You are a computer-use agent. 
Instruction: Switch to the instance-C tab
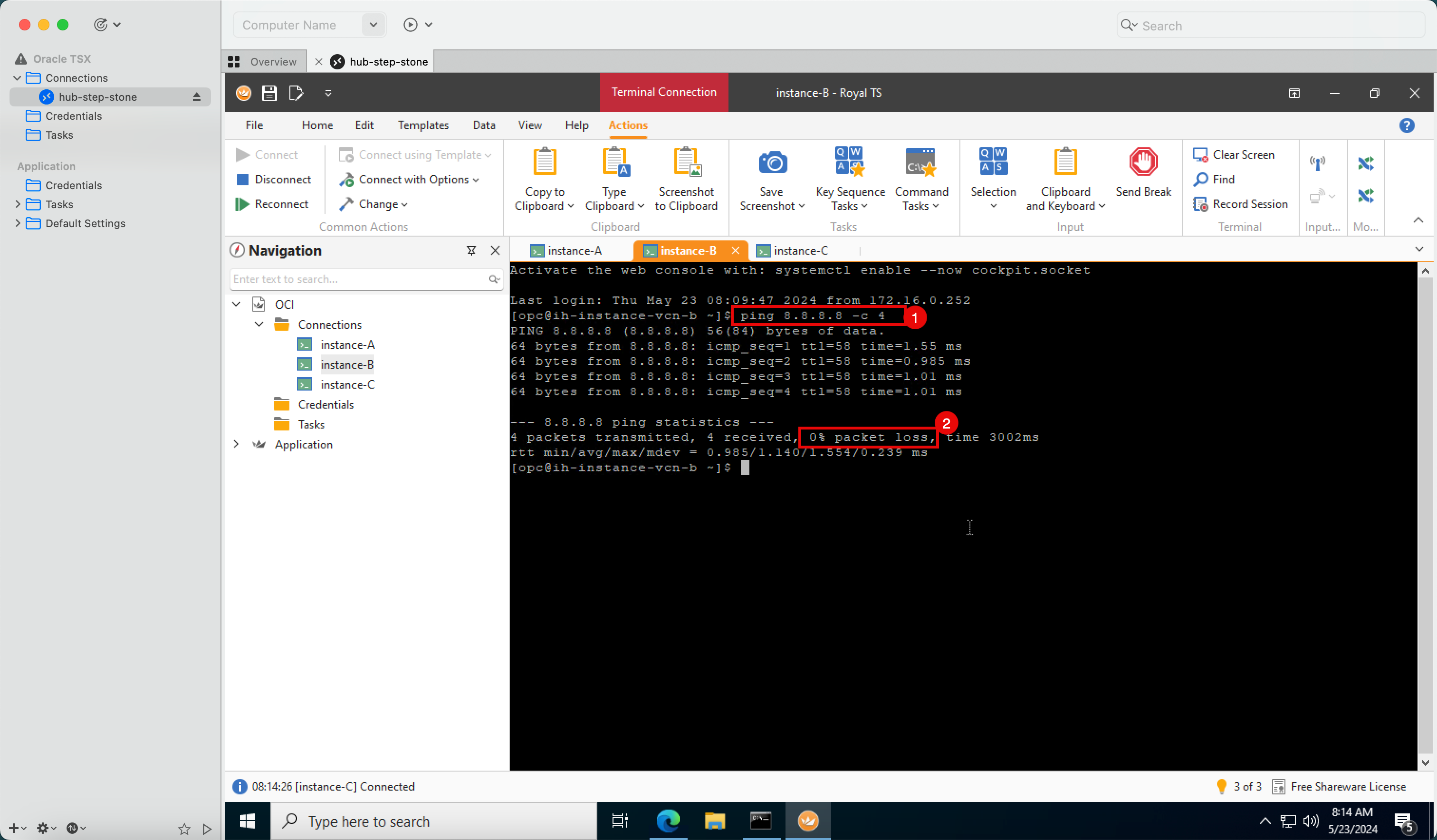pyautogui.click(x=800, y=250)
